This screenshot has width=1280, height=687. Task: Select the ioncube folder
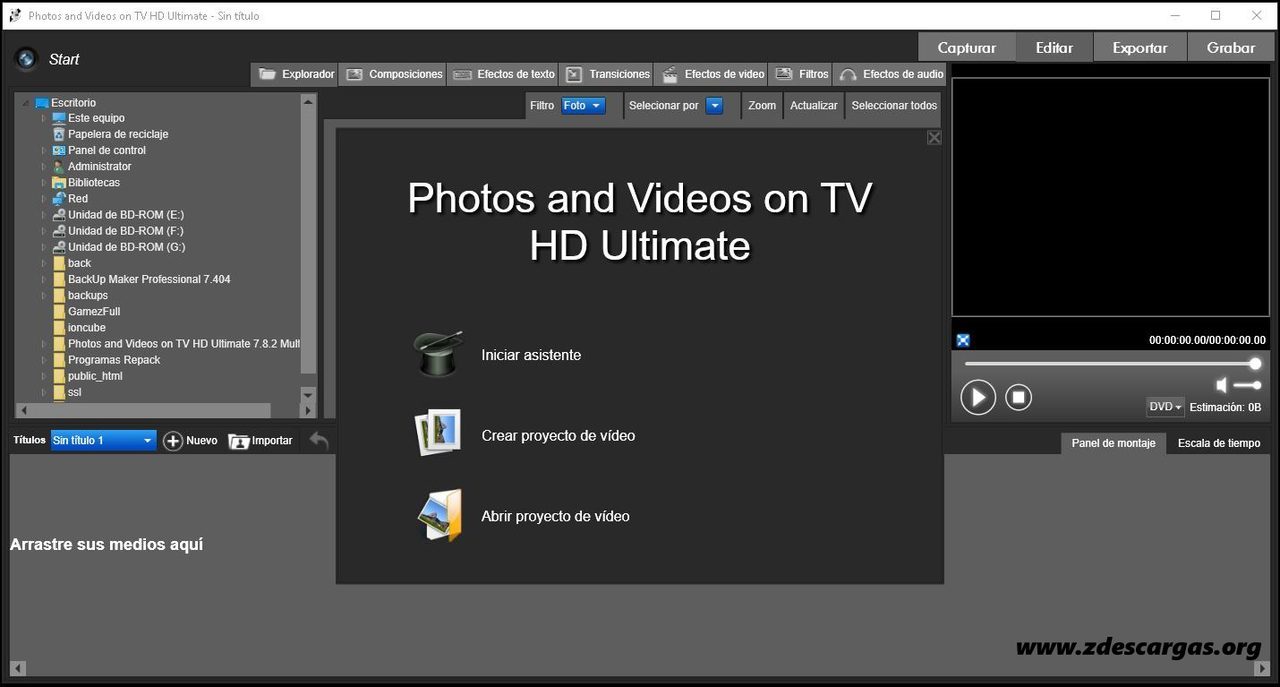tap(86, 328)
